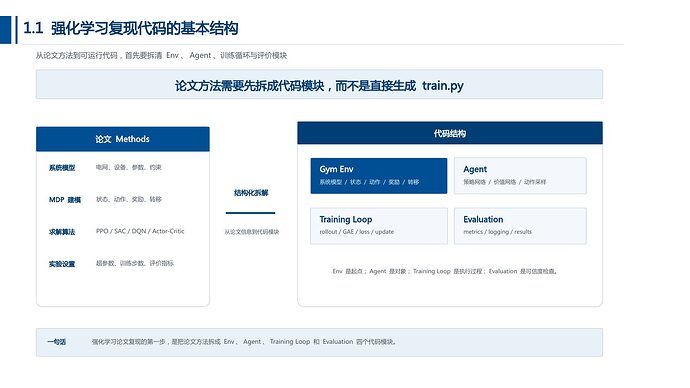Click the '实验设置' row label
This screenshot has height=388, width=690.
tap(62, 264)
